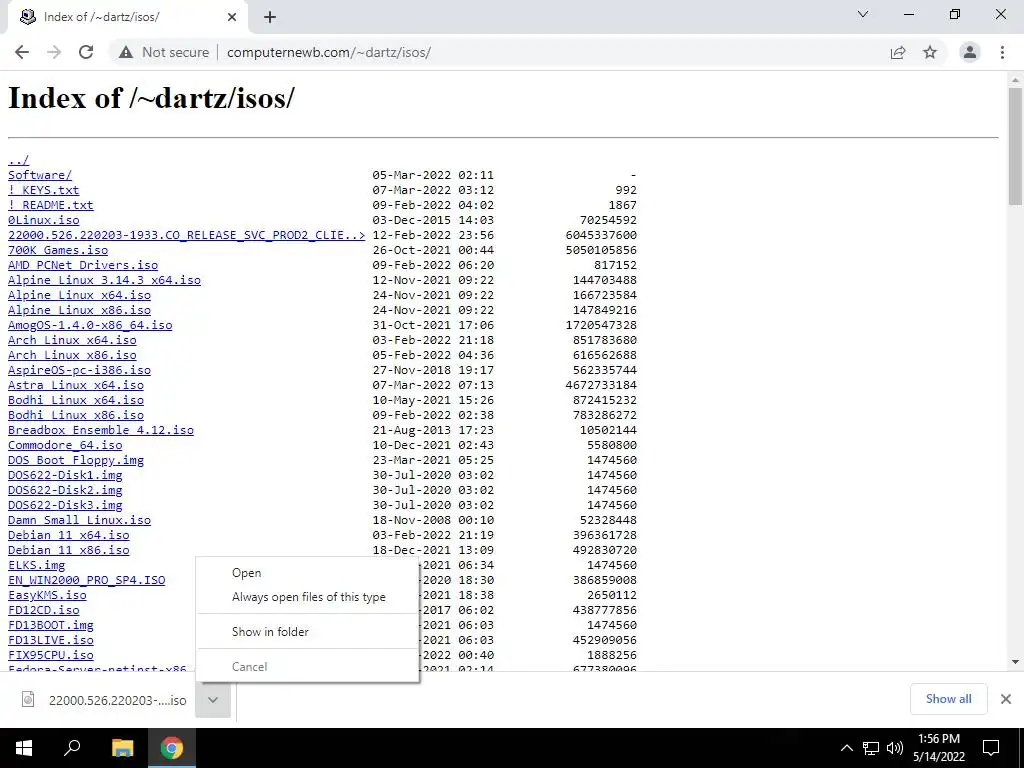Image resolution: width=1024 pixels, height=768 pixels.
Task: Toggle the download item options arrow
Action: pos(213,699)
